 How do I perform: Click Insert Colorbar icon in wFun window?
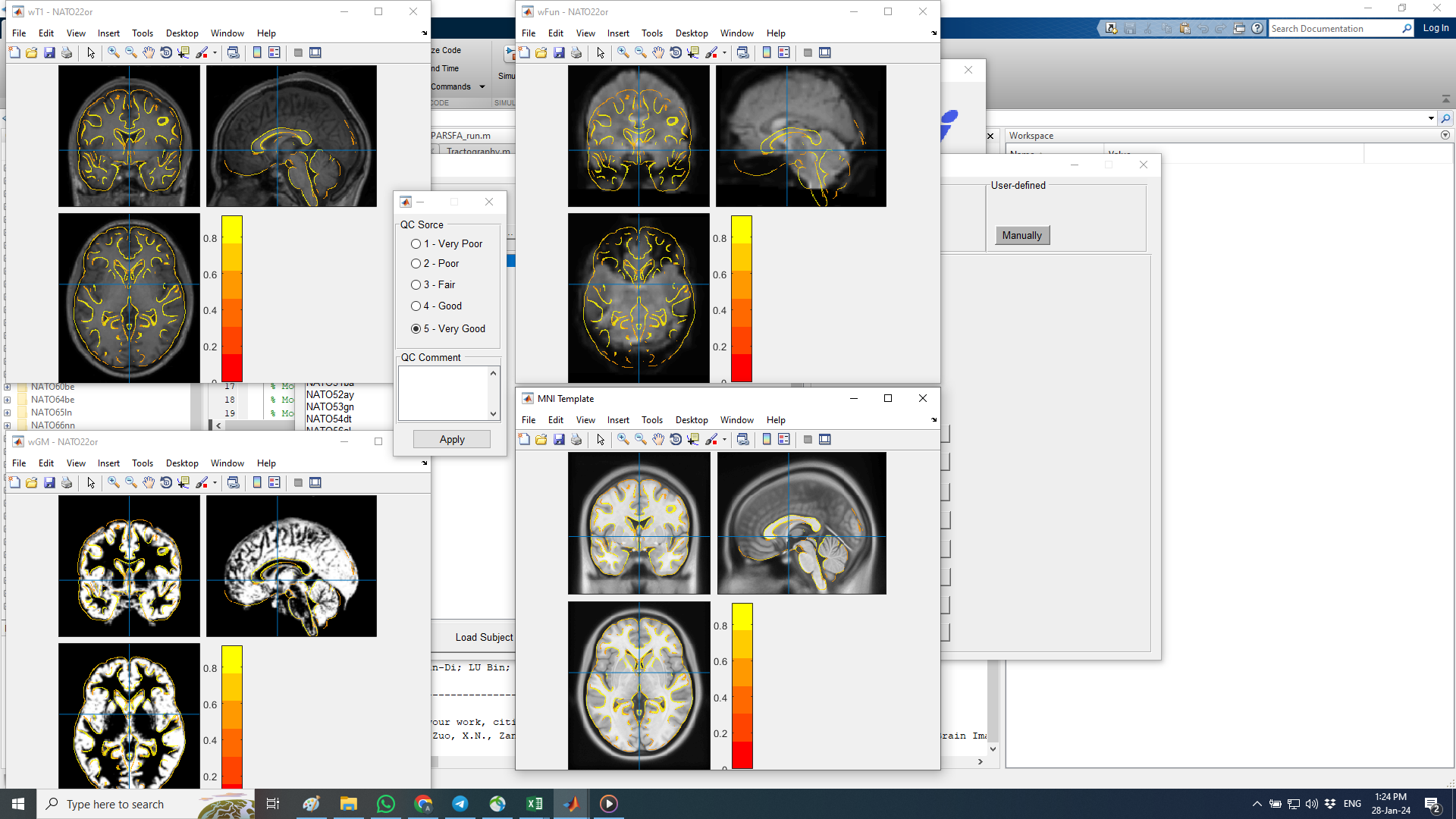pos(767,52)
